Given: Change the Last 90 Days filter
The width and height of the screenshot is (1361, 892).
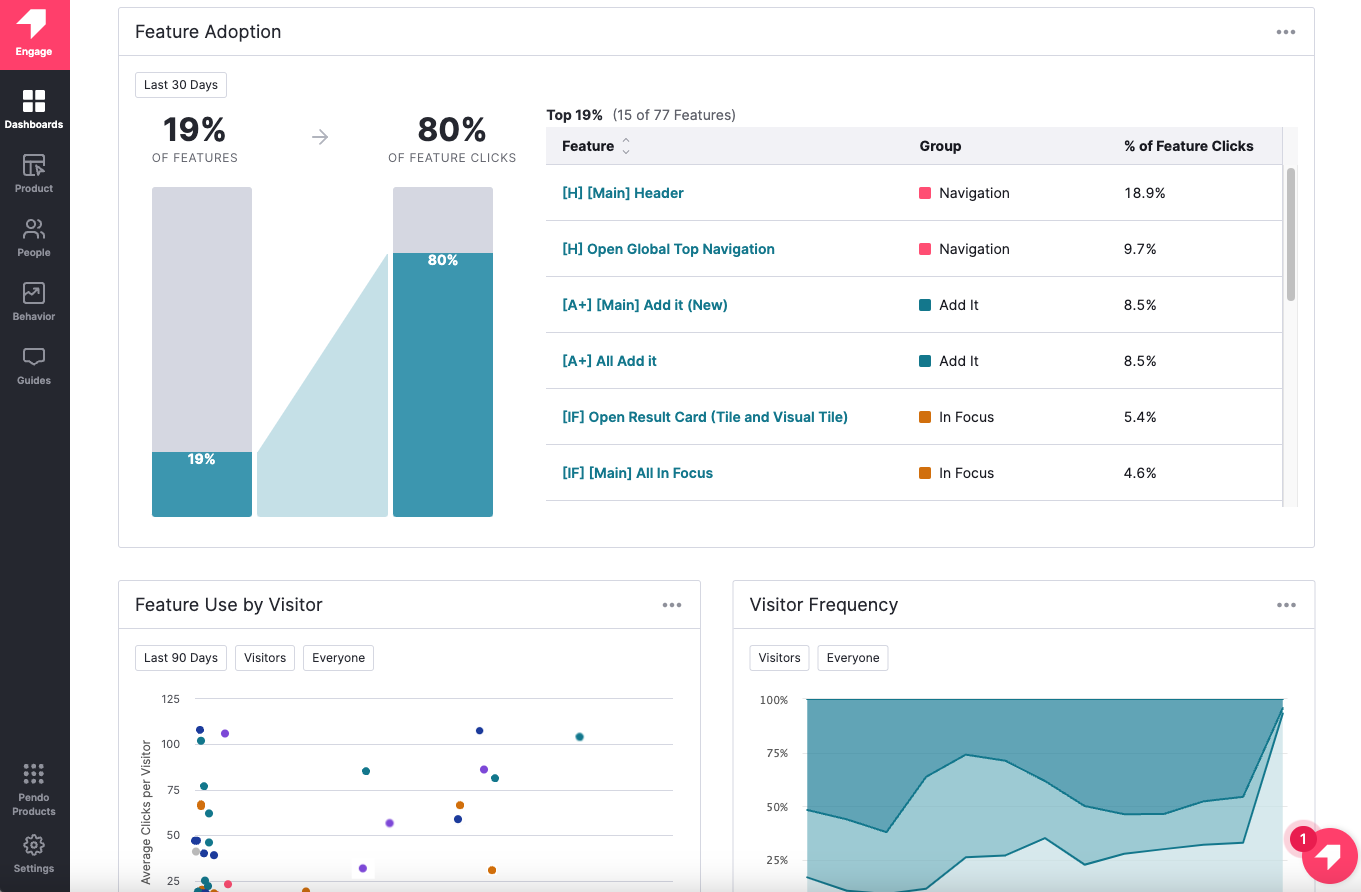Looking at the screenshot, I should [181, 658].
